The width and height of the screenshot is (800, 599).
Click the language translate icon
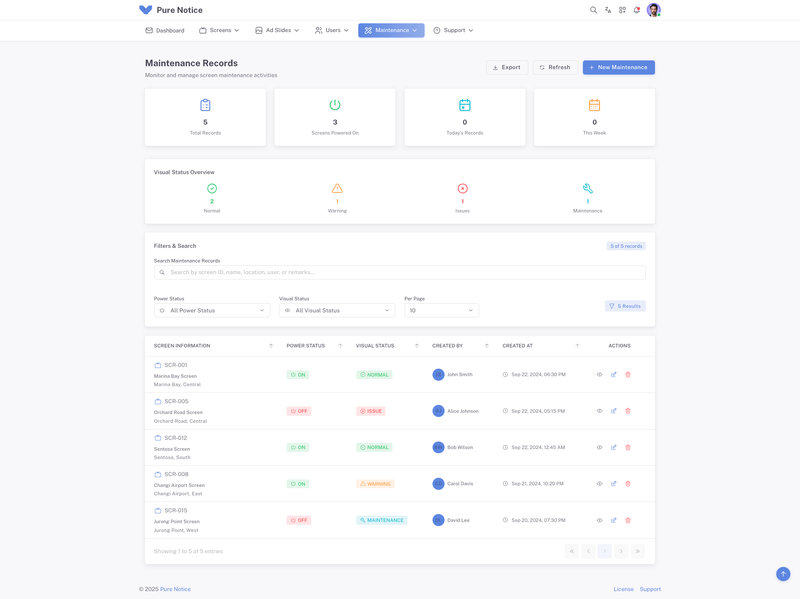pyautogui.click(x=608, y=10)
